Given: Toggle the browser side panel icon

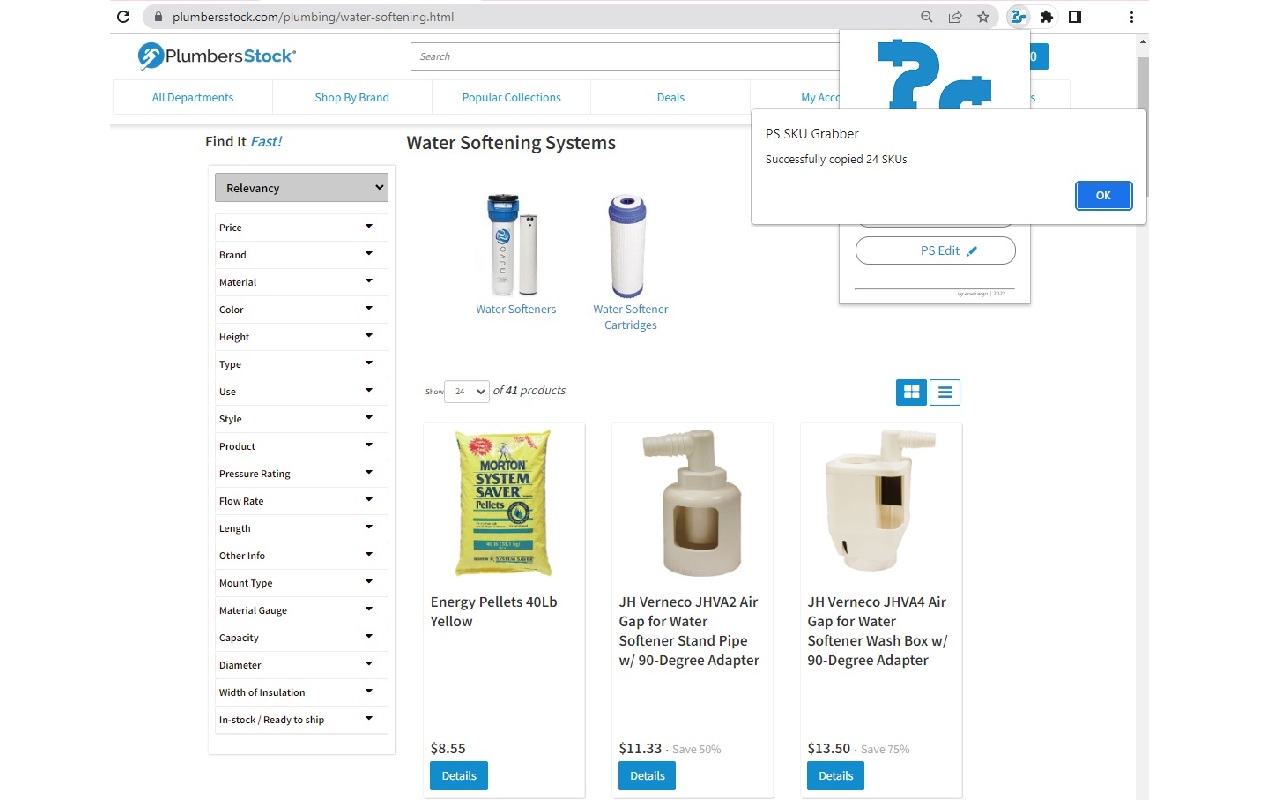Looking at the screenshot, I should coord(1075,17).
